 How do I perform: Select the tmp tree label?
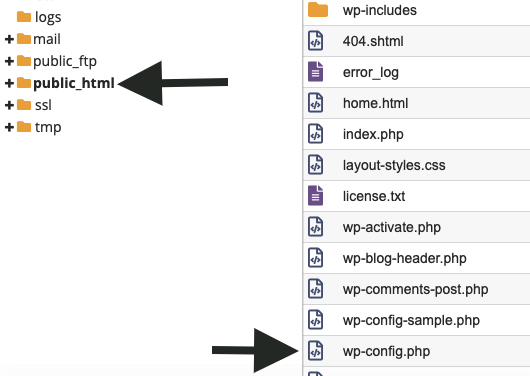[48, 128]
